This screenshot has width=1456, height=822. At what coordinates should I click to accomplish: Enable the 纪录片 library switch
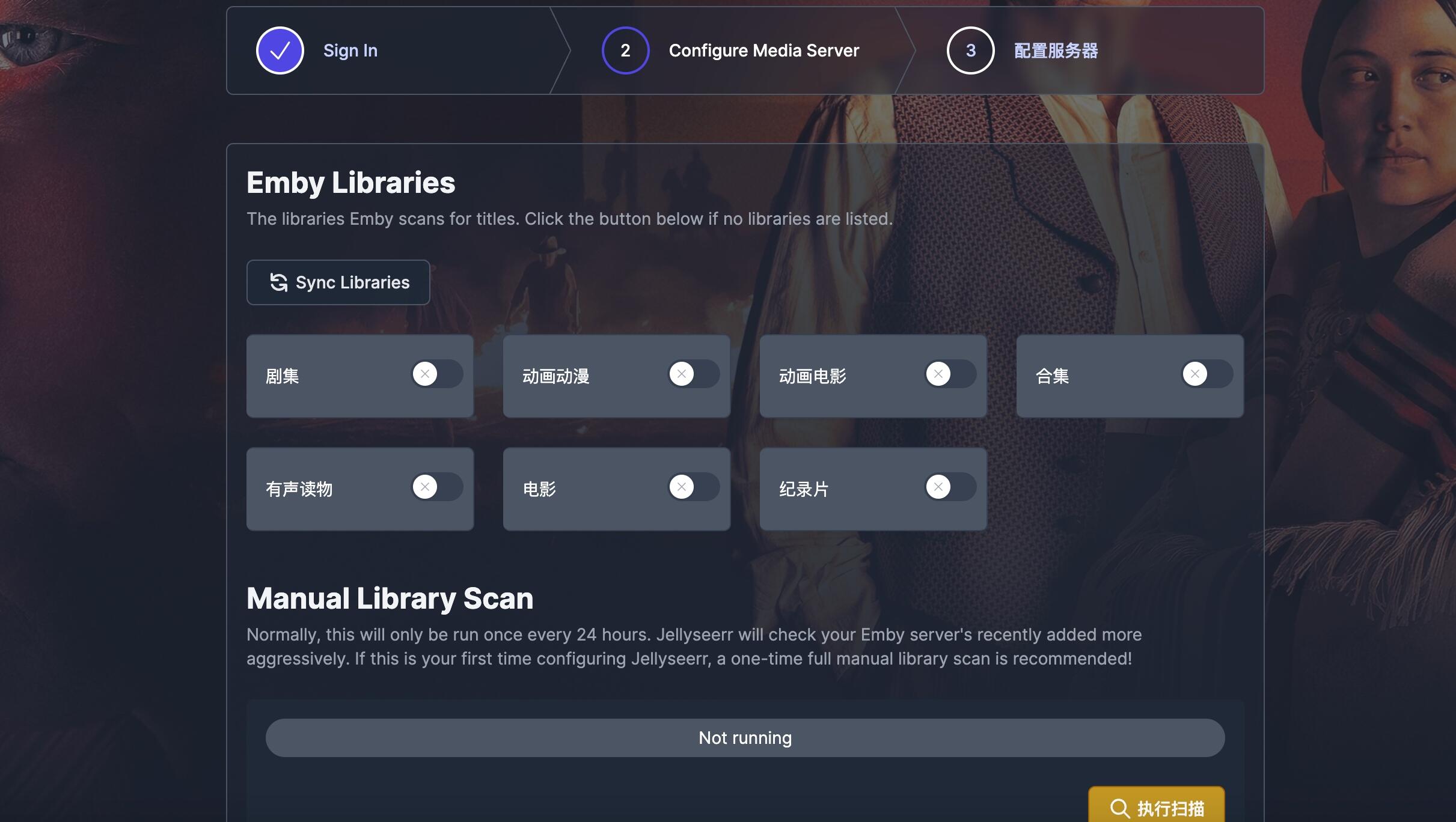pyautogui.click(x=950, y=487)
